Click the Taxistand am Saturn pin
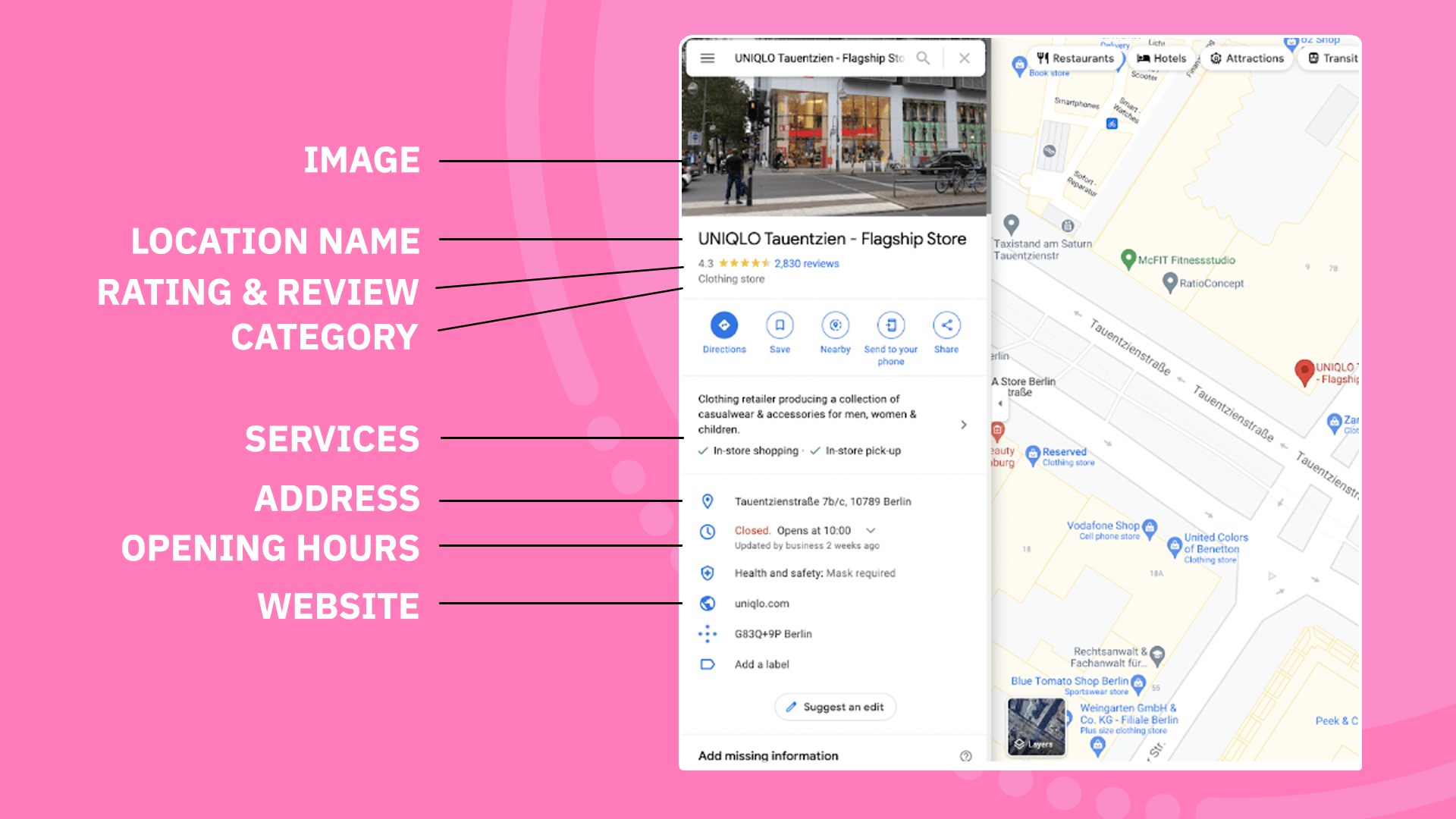1456x819 pixels. tap(1011, 224)
